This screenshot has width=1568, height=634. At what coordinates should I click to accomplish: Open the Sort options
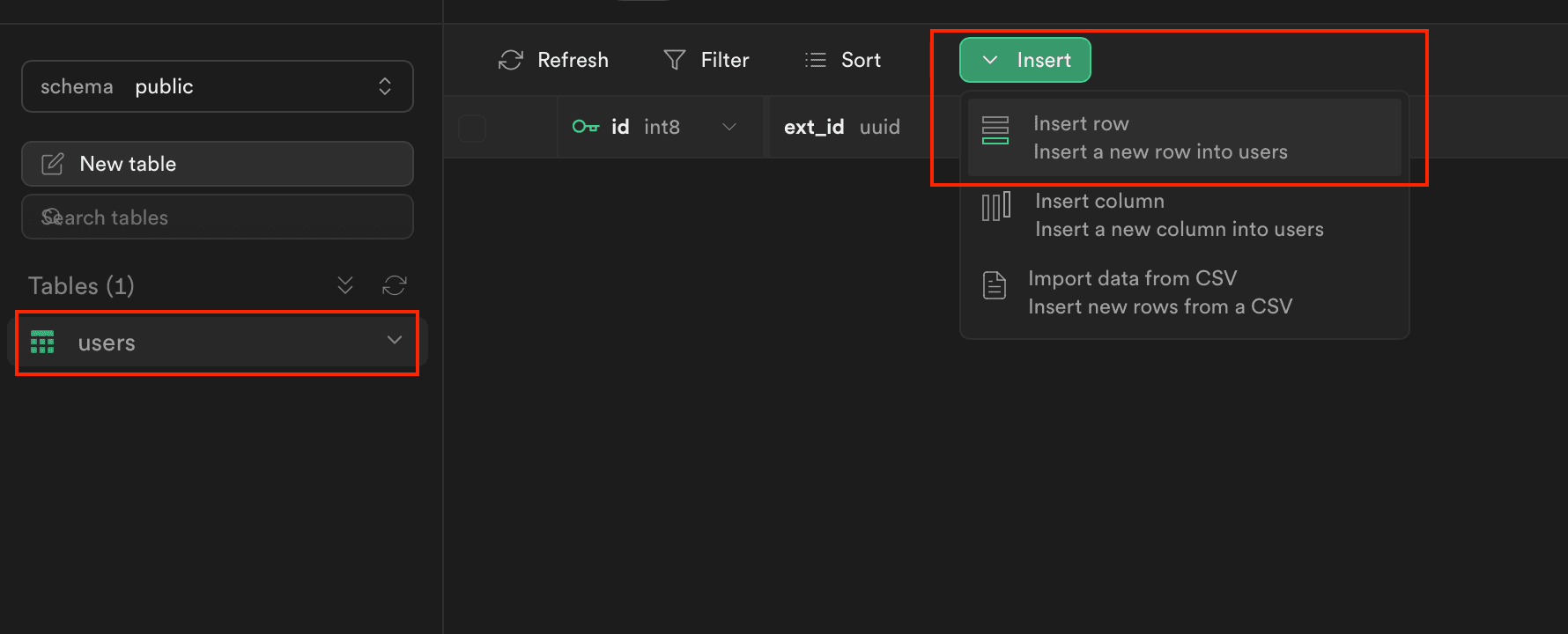pos(843,60)
